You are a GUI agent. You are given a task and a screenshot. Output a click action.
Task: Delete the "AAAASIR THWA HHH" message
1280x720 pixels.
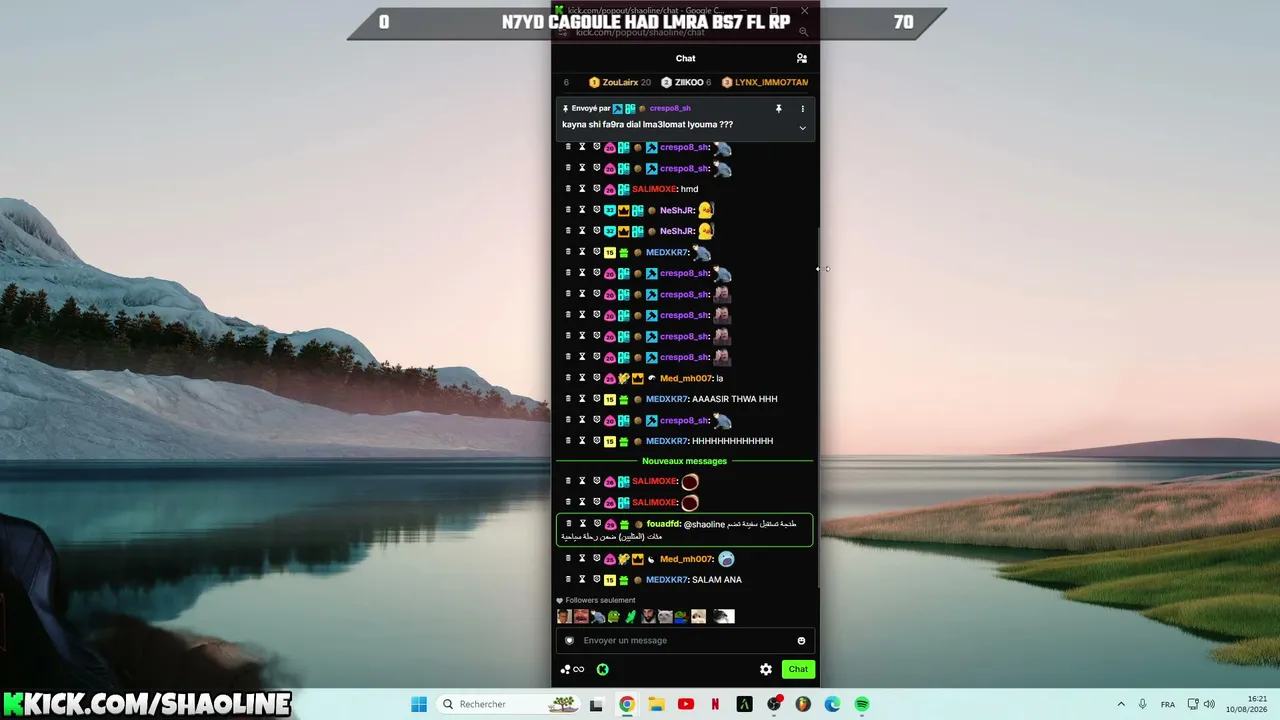pos(568,399)
